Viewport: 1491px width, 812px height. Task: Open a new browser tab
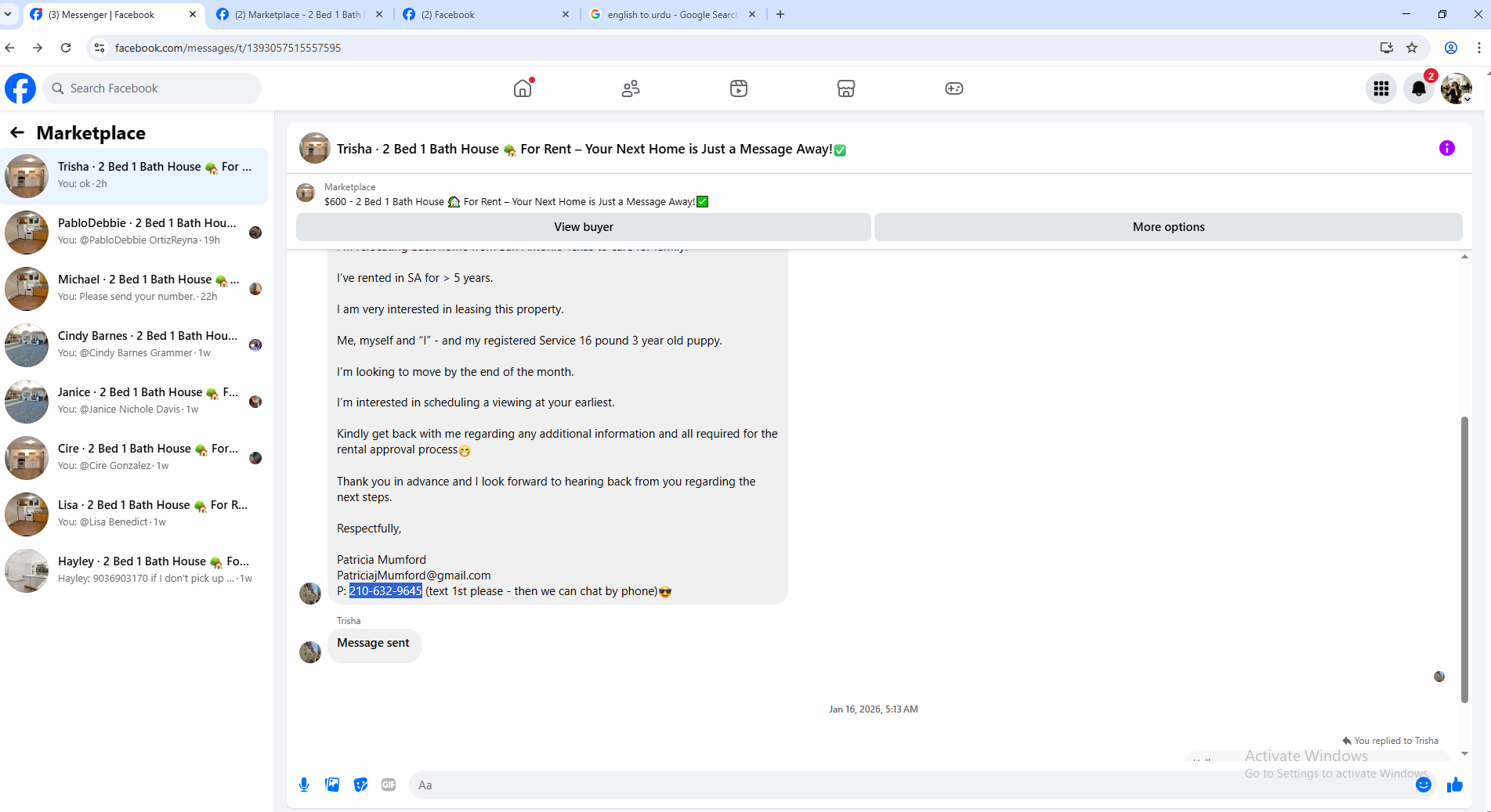[x=780, y=14]
